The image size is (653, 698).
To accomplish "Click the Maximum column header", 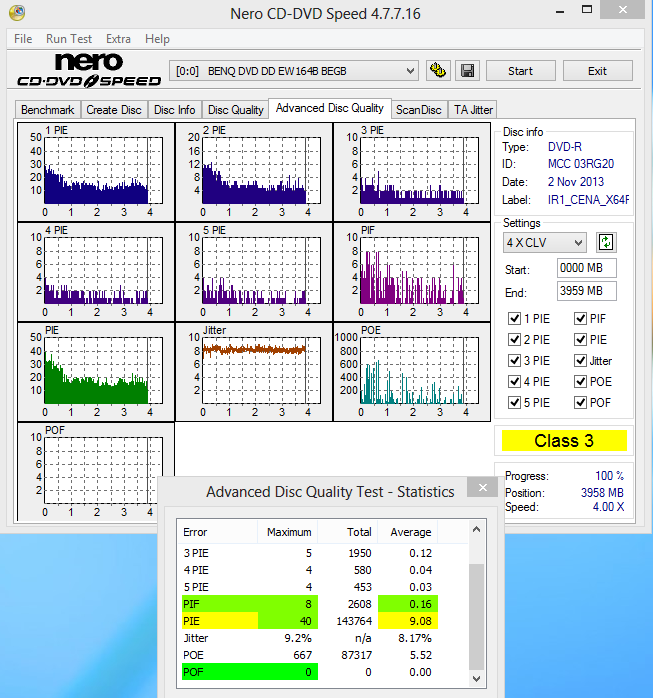I will click(x=288, y=532).
